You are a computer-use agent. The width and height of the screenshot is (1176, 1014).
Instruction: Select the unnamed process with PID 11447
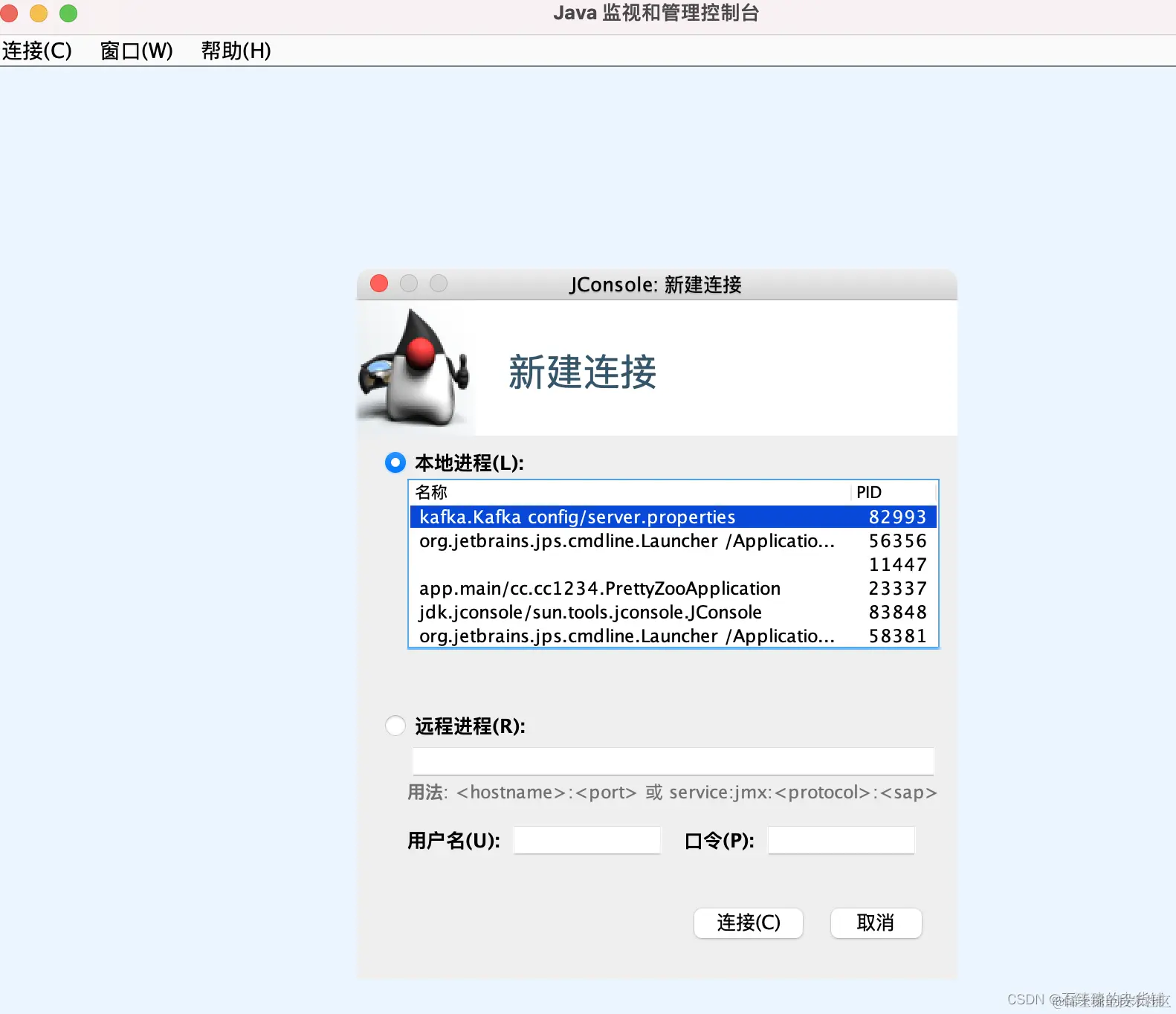click(x=673, y=564)
